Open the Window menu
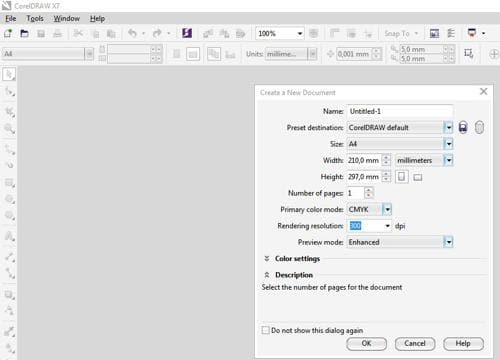Image resolution: width=500 pixels, height=360 pixels. [67, 19]
